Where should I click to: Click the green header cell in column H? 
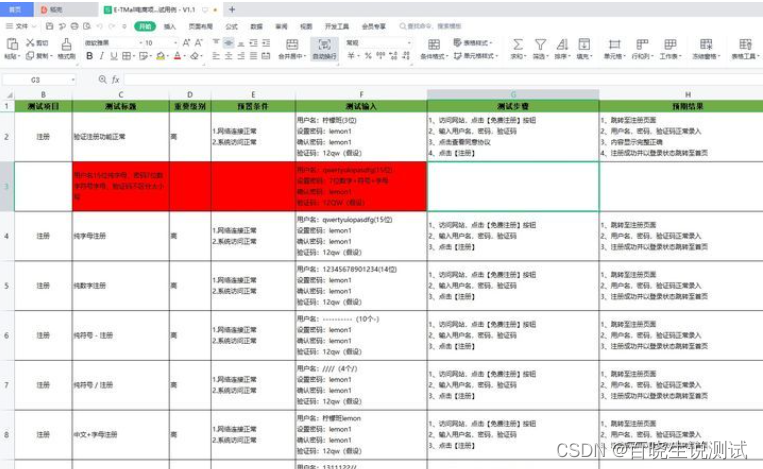pos(681,106)
